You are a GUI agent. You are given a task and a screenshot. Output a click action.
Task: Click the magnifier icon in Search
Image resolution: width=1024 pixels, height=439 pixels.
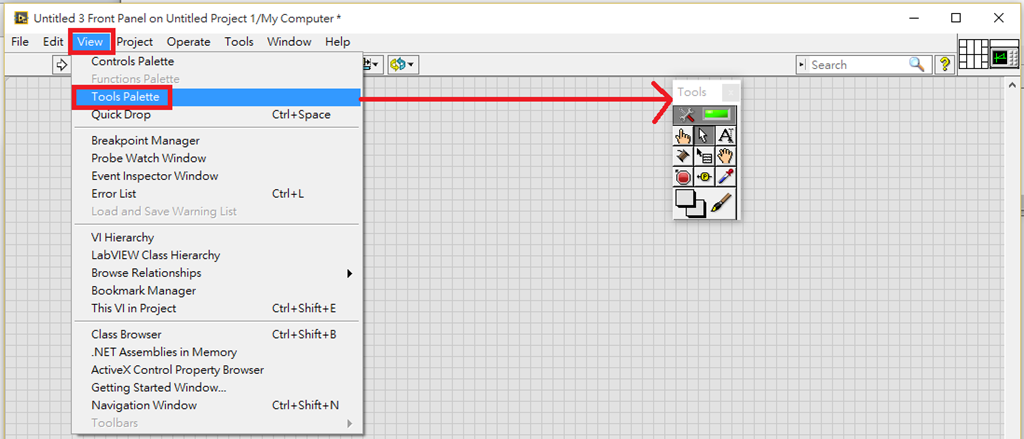(x=916, y=65)
